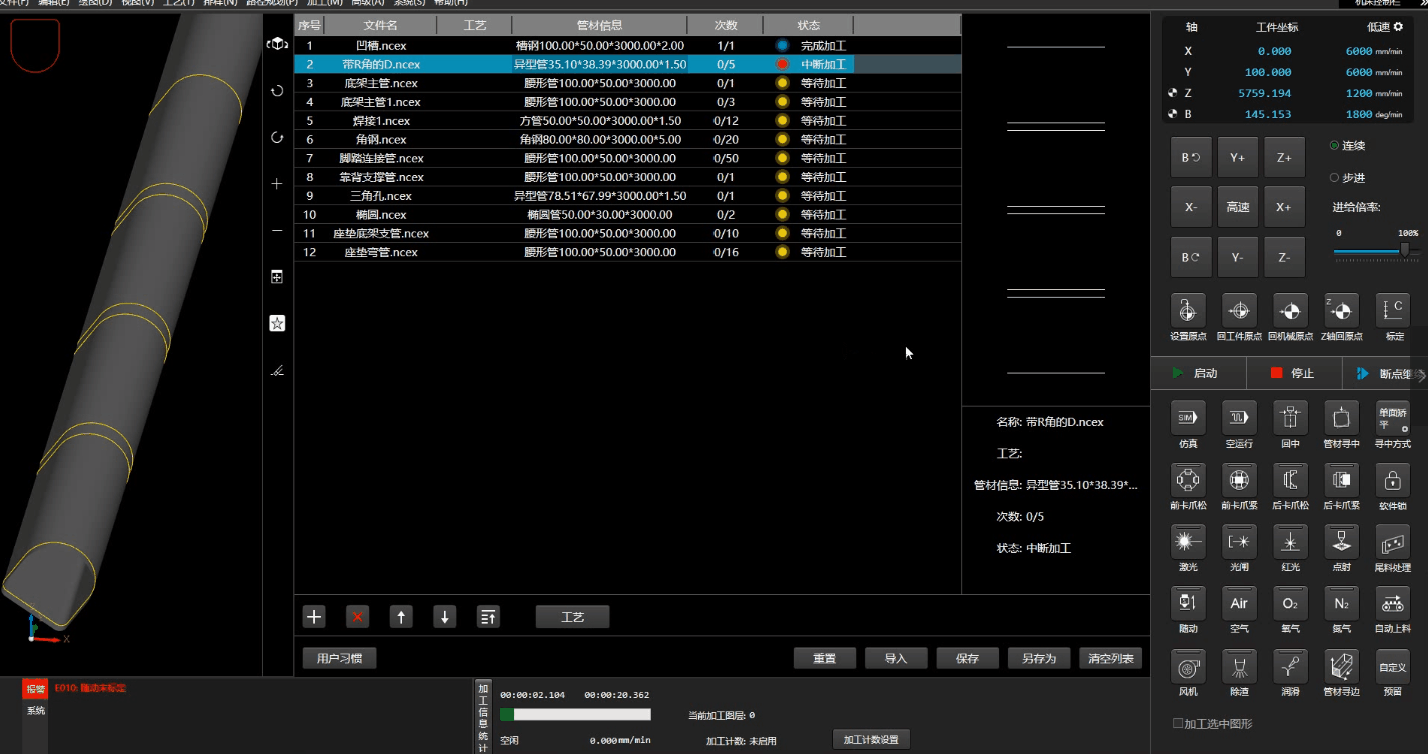This screenshot has height=754, width=1428.
Task: Toggle the 随动 follow icon
Action: tap(1188, 603)
